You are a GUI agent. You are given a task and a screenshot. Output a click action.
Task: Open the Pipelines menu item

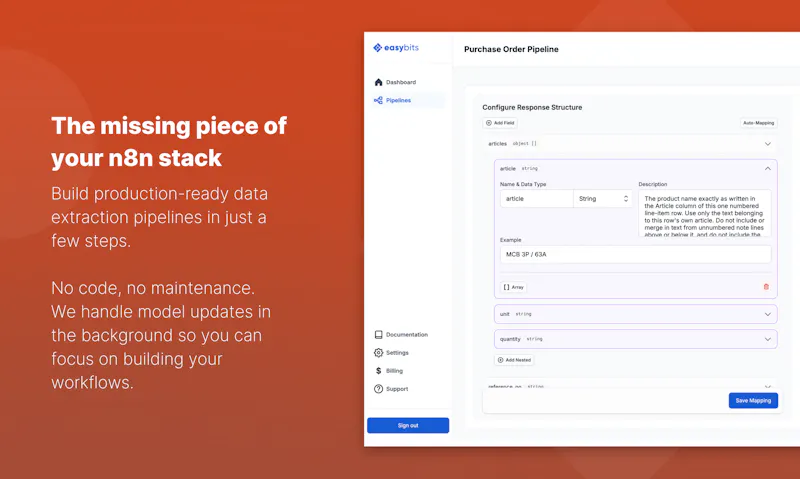[408, 100]
